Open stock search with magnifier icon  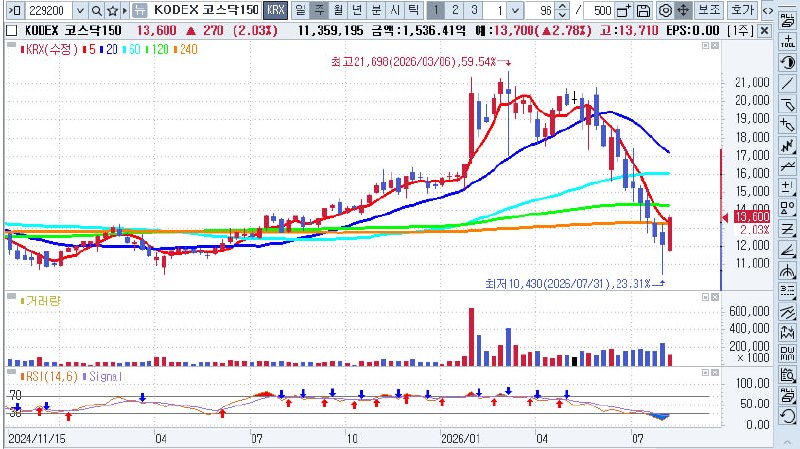[96, 10]
